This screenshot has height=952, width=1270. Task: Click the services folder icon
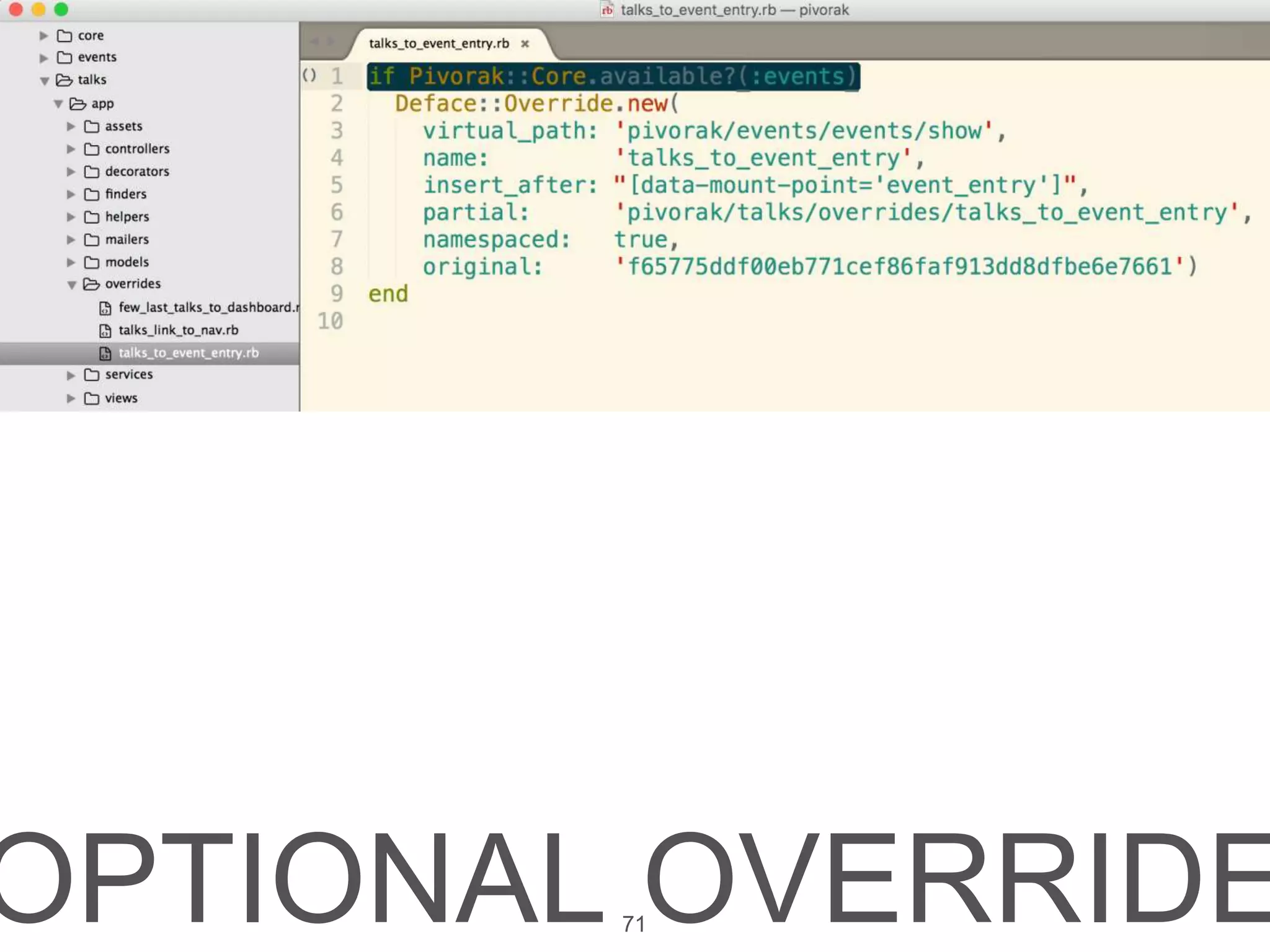tap(92, 374)
